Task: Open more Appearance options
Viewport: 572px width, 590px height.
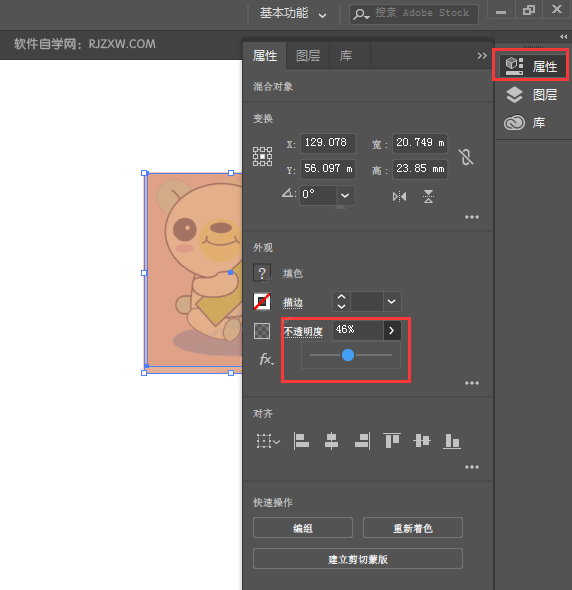Action: [472, 383]
